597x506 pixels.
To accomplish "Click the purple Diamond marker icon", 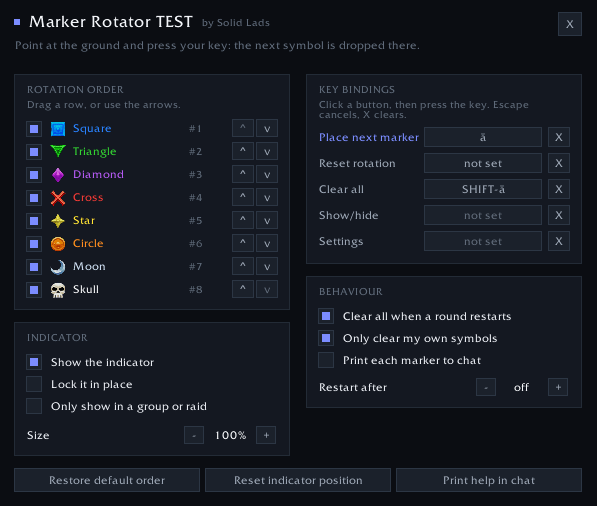I will (58, 175).
